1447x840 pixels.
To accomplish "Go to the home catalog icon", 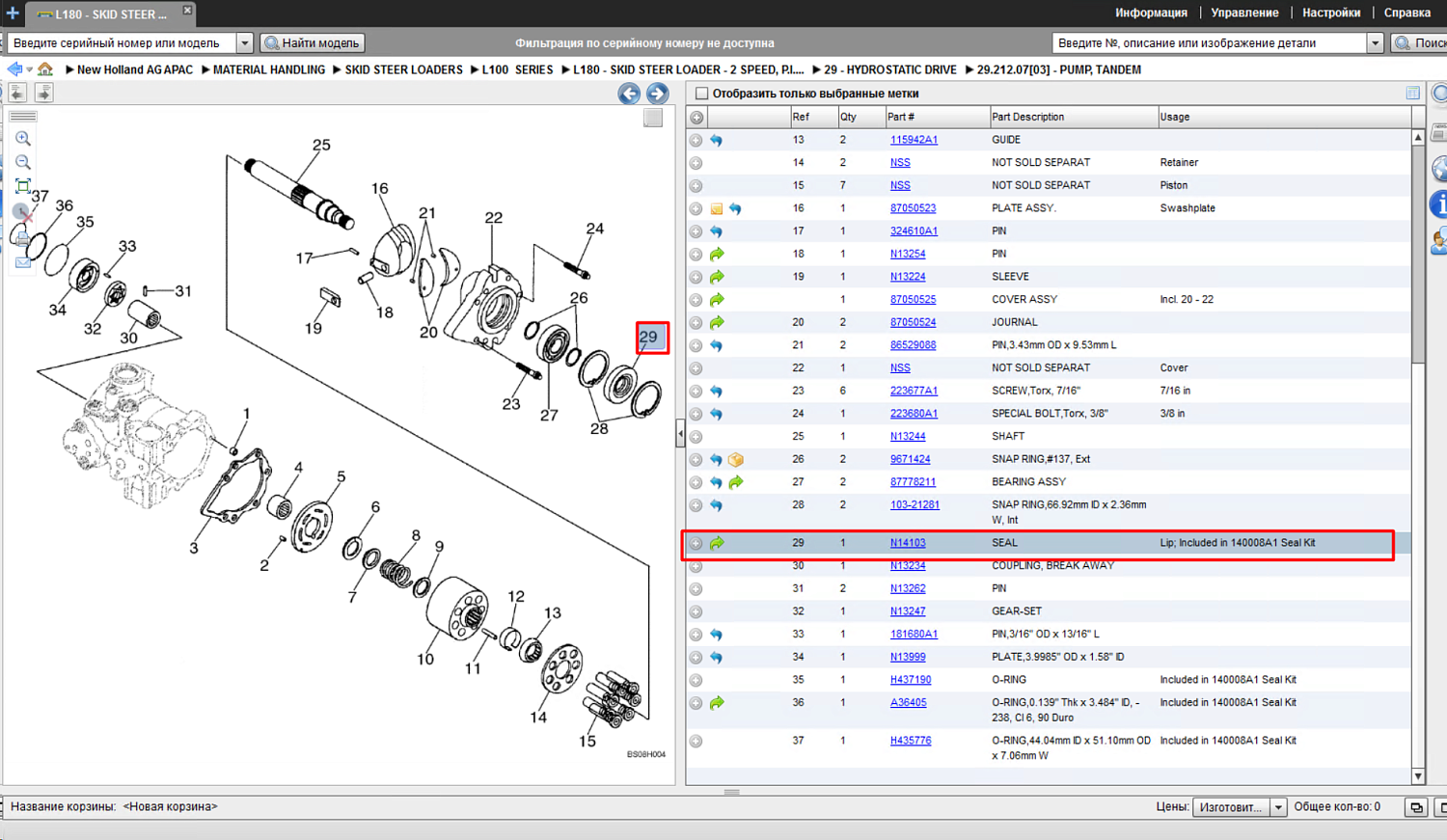I will click(x=45, y=69).
